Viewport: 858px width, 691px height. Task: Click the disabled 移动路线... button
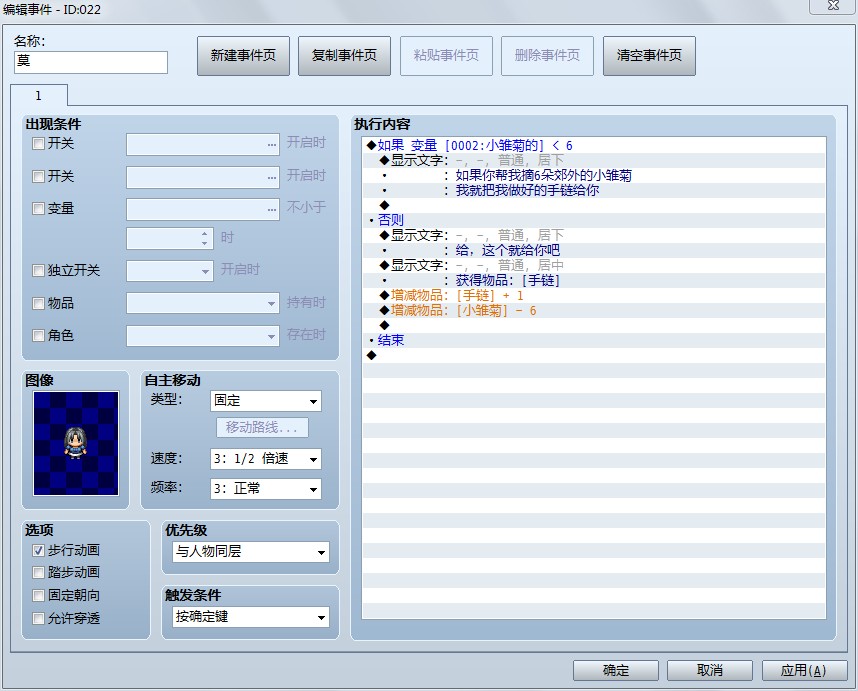[263, 428]
